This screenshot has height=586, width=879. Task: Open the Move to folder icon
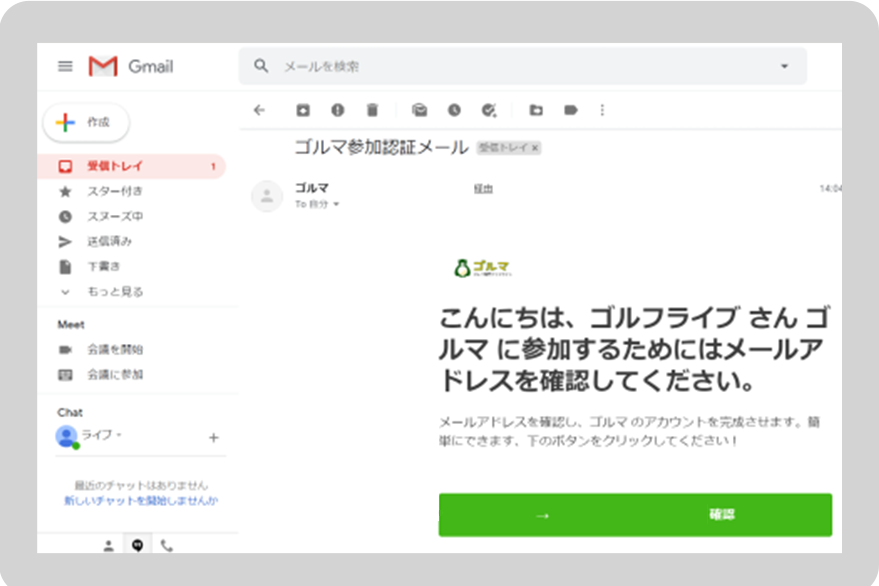click(x=536, y=110)
